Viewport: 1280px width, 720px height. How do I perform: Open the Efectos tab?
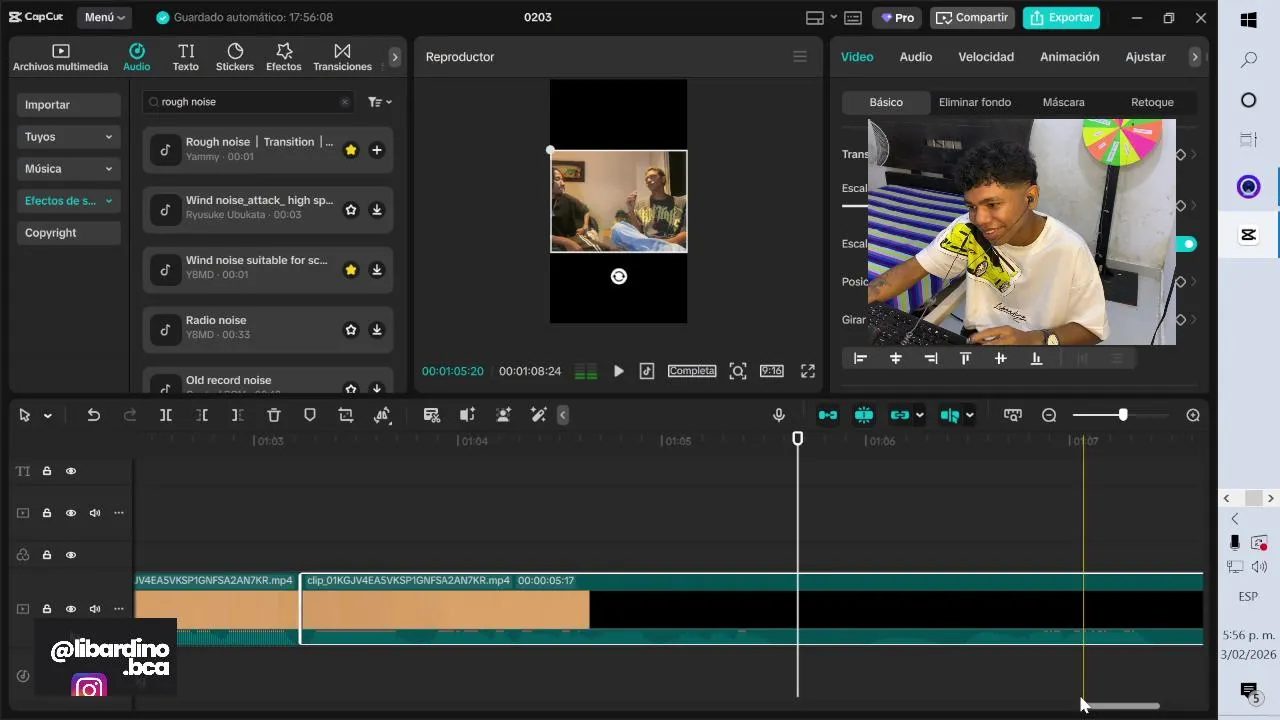click(284, 57)
